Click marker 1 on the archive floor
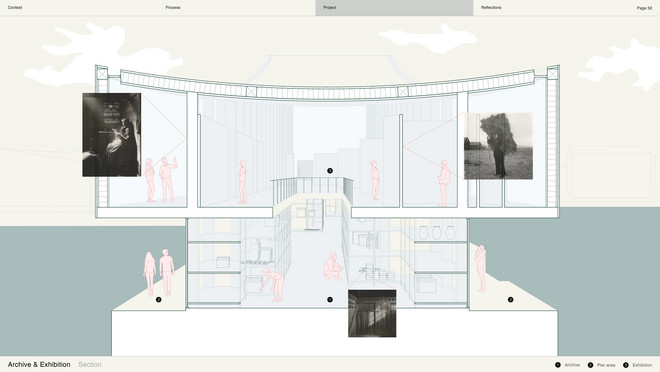 click(330, 300)
